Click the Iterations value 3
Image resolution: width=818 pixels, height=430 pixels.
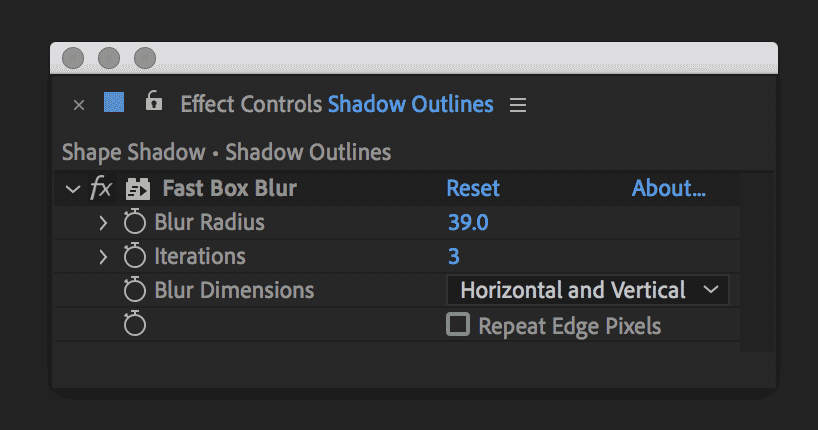453,256
